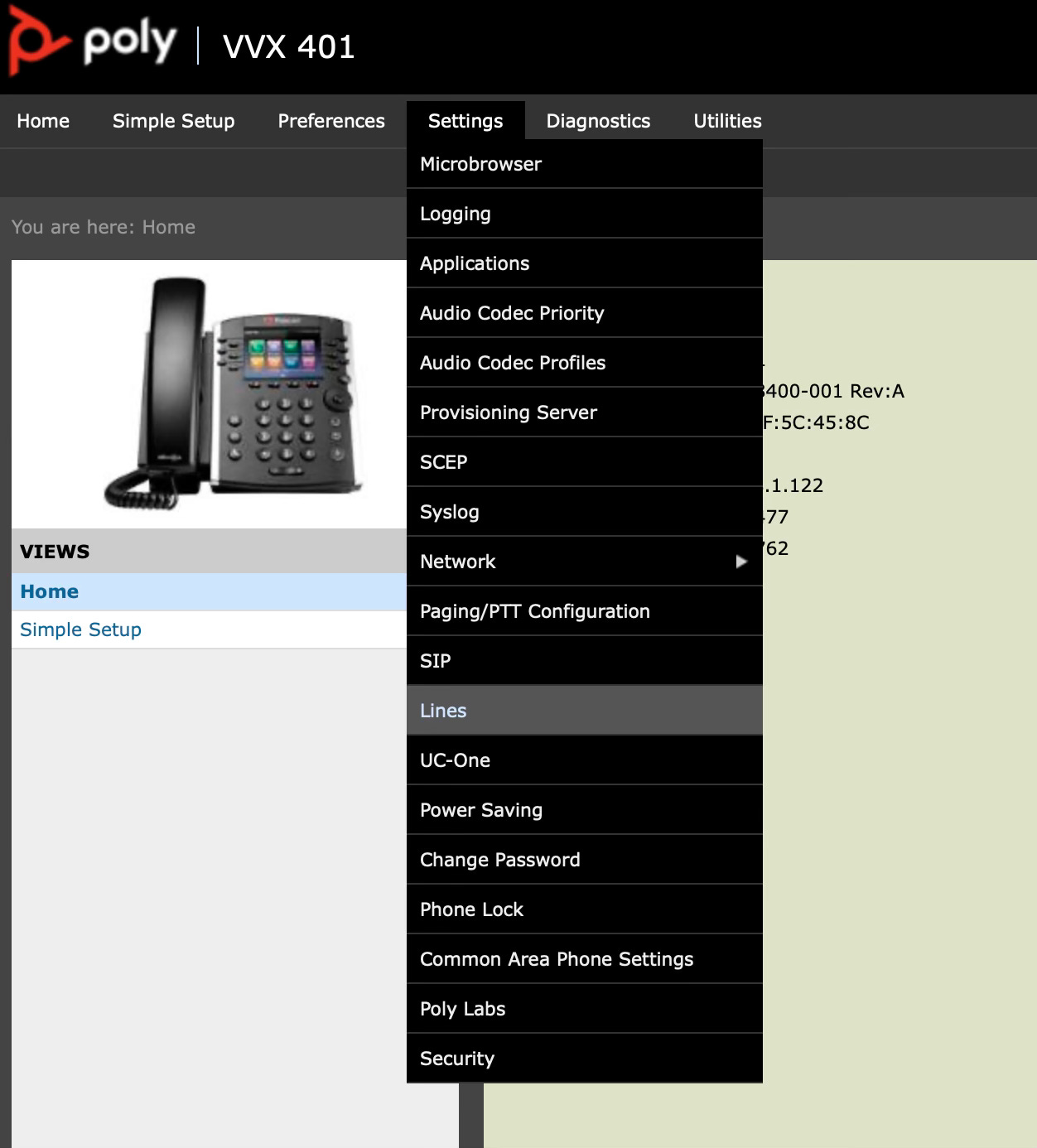Click the Simple Setup link under VIEWS
Screen dimensions: 1037x1148
80,629
